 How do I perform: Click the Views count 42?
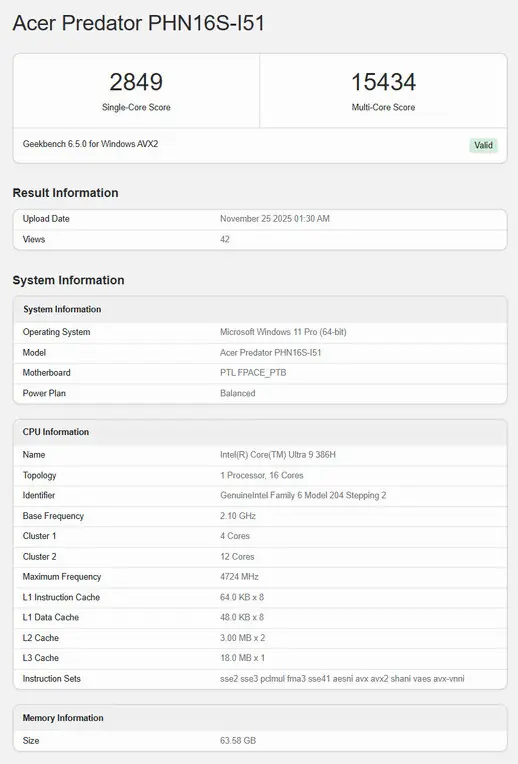coord(225,239)
